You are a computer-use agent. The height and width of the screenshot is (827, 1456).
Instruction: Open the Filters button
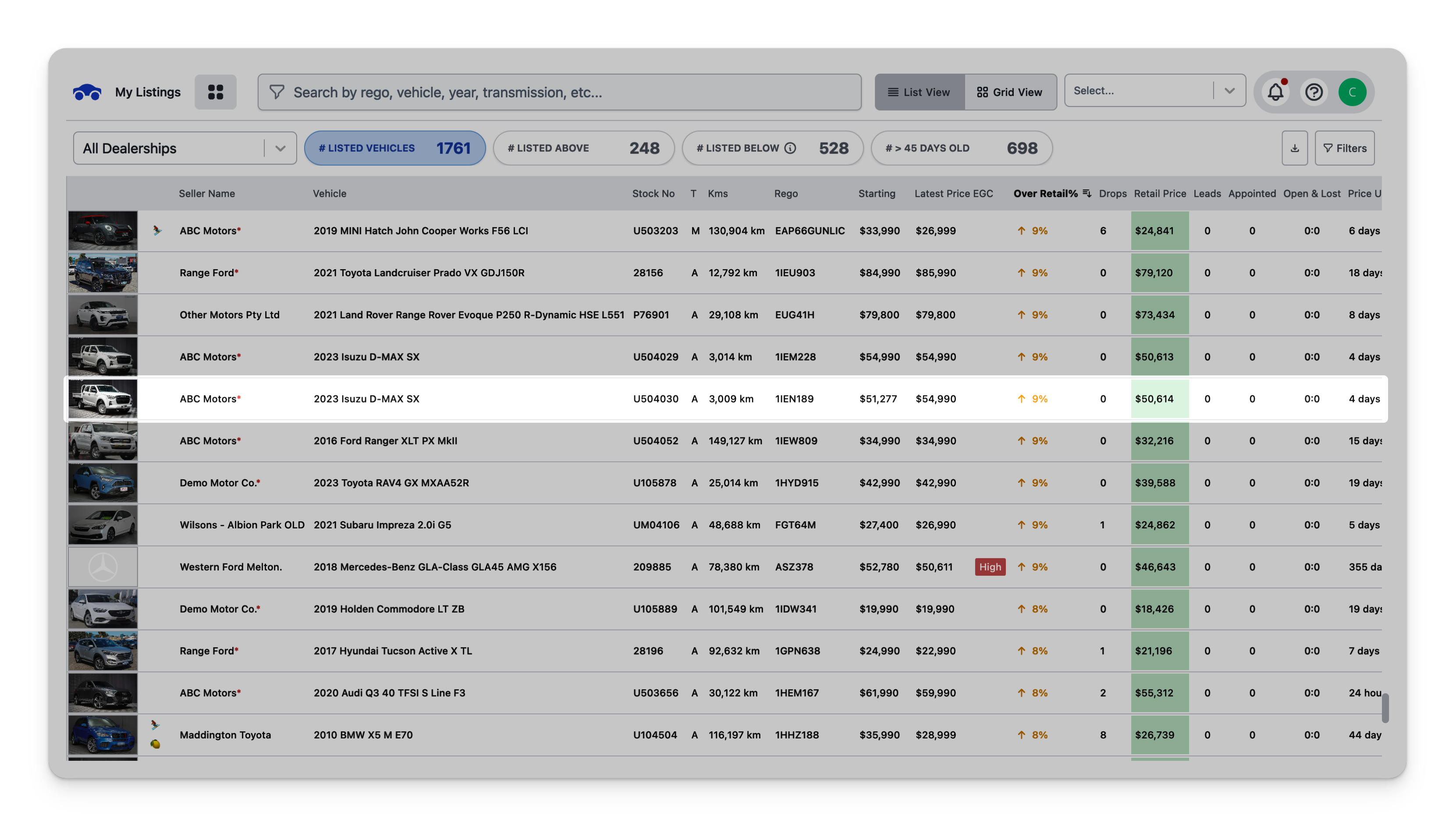(1344, 148)
